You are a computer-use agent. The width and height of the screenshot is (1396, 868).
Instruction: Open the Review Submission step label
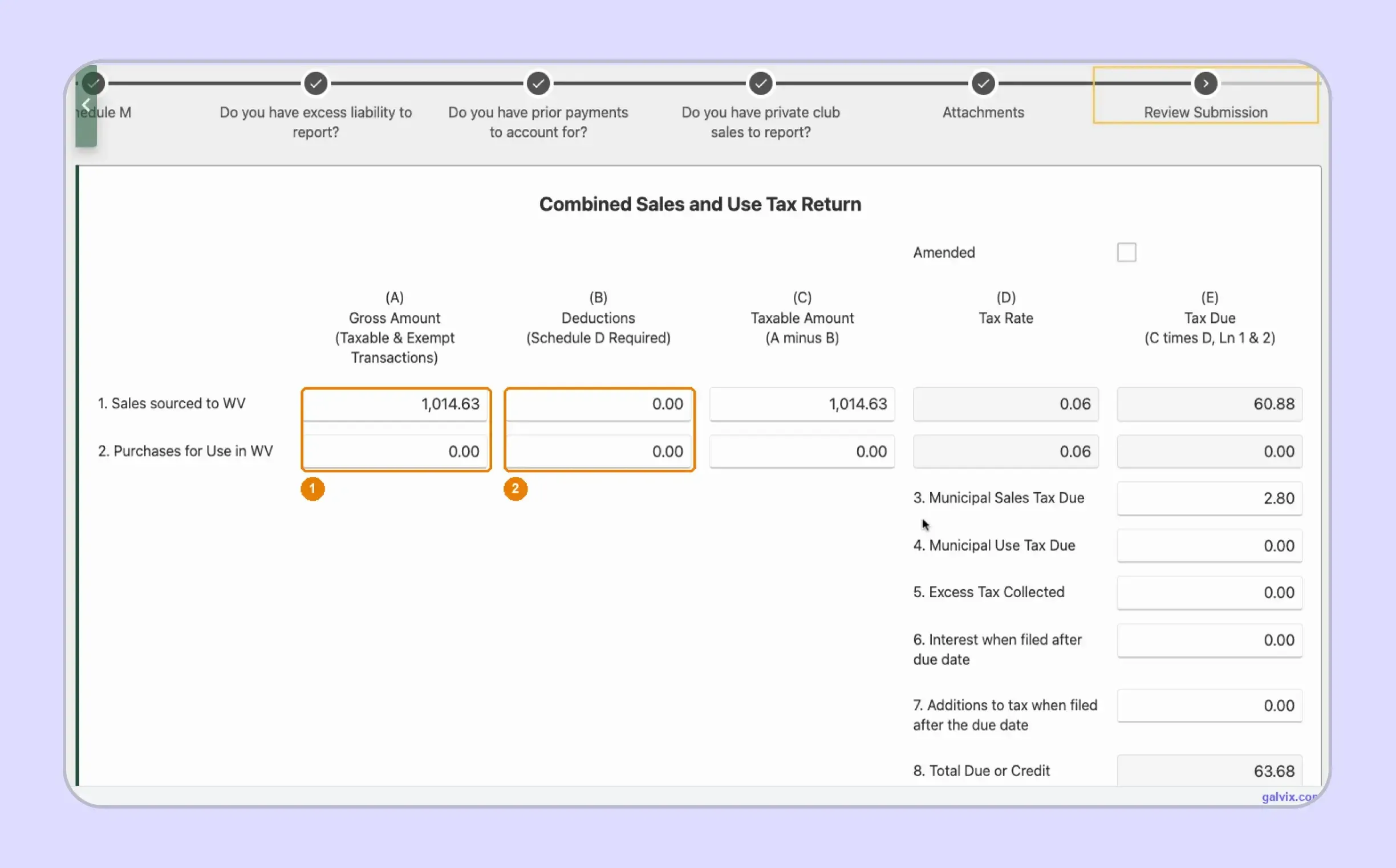pos(1206,112)
